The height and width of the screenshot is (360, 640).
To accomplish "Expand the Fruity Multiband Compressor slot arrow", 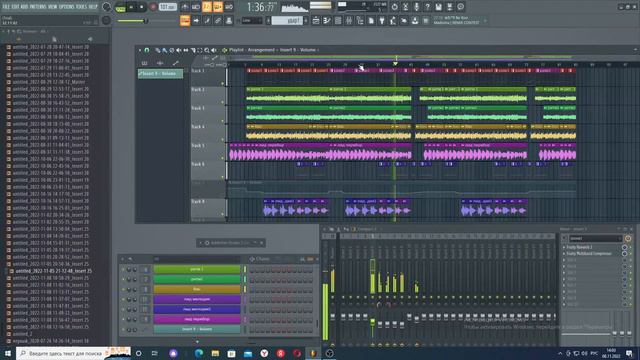I will (564, 253).
